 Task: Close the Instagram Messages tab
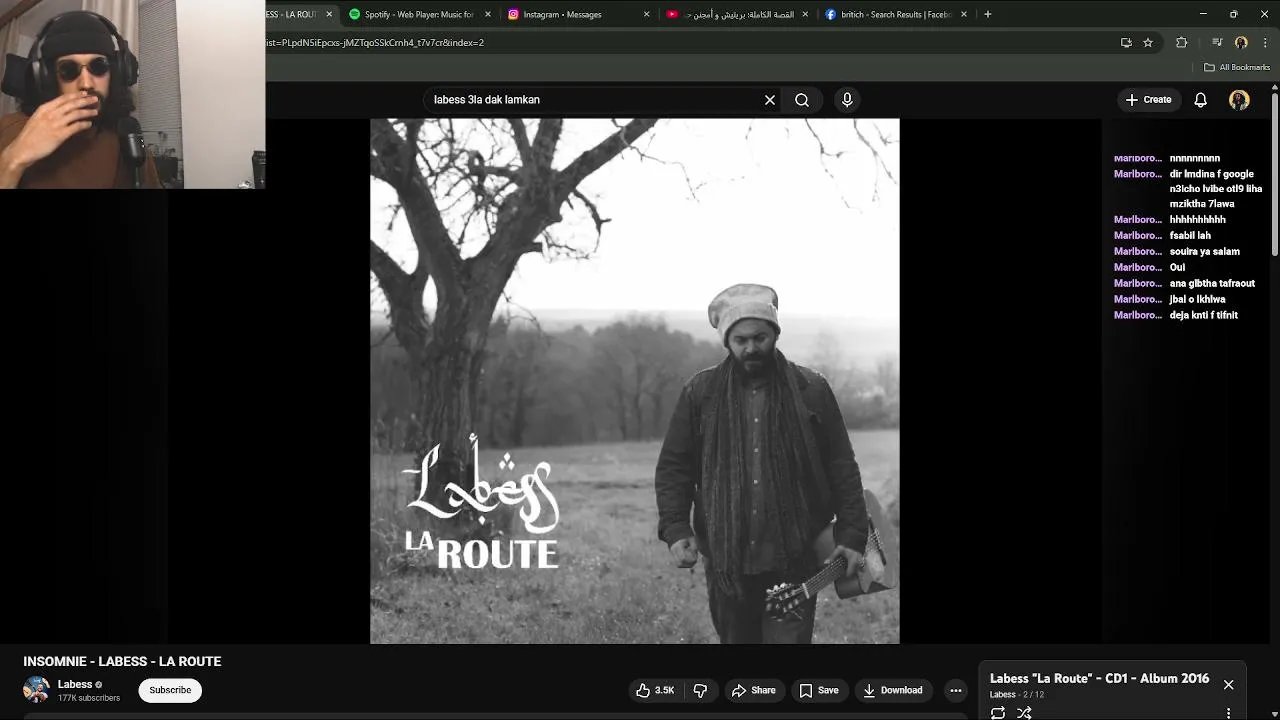tap(646, 14)
